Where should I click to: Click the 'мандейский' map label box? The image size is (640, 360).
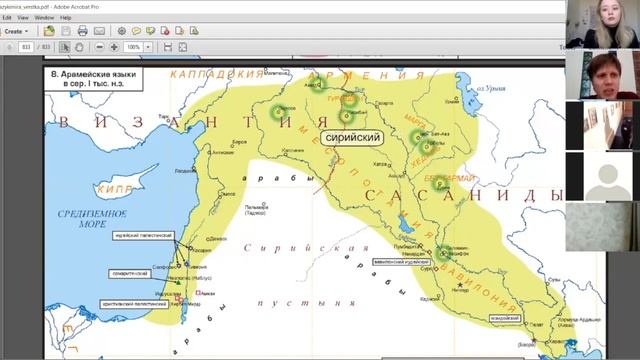pos(505,318)
